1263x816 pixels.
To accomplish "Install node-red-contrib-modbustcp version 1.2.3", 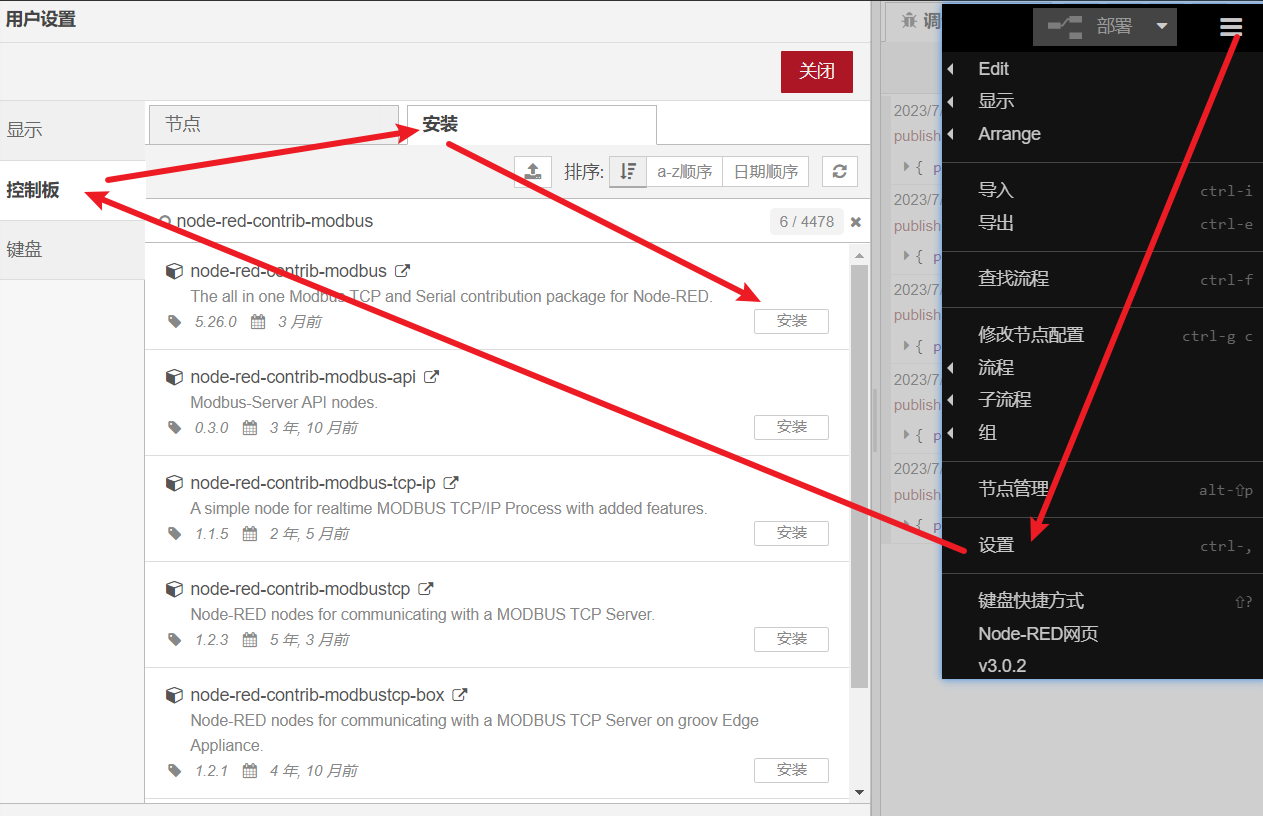I will (791, 639).
